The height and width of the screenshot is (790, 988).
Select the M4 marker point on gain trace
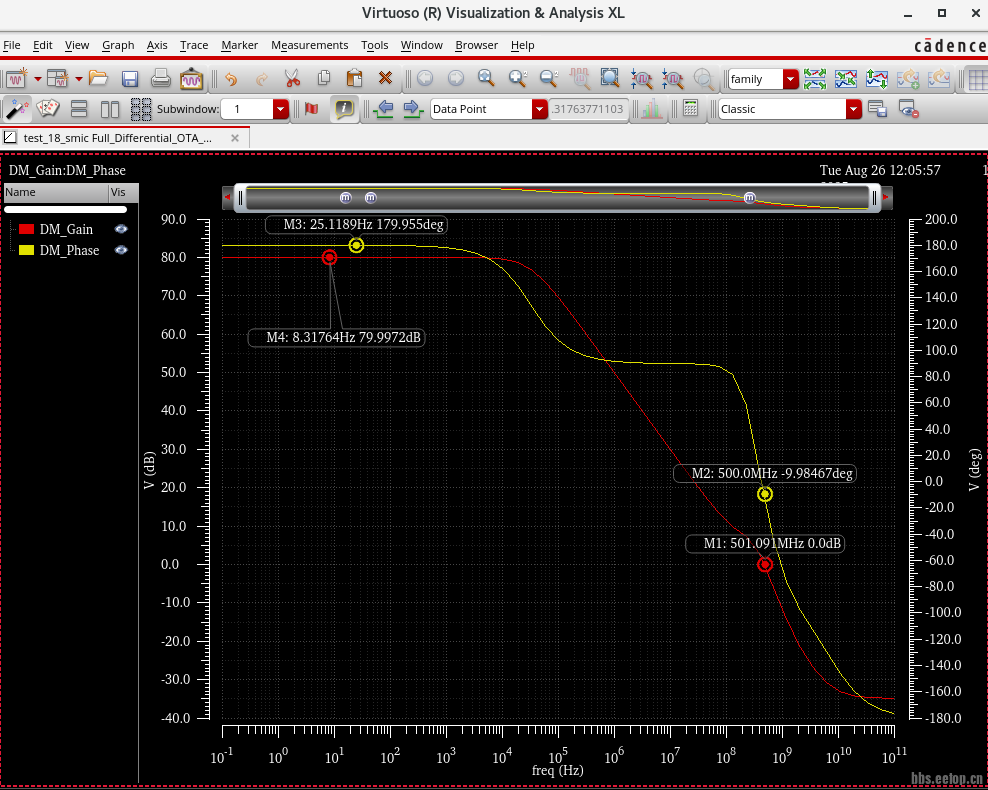coord(330,257)
